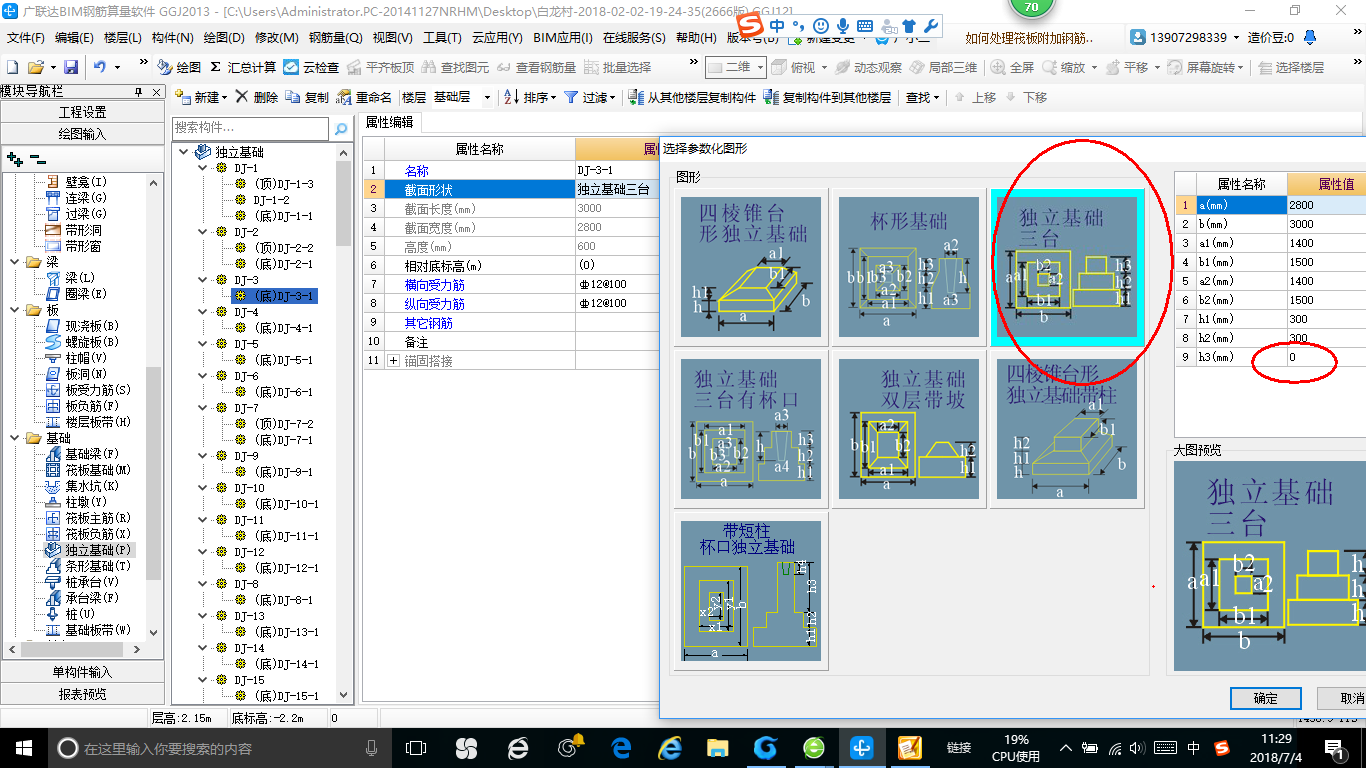Click the expand-all plus icon in navigator
Image resolution: width=1366 pixels, height=768 pixels.
pos(15,158)
